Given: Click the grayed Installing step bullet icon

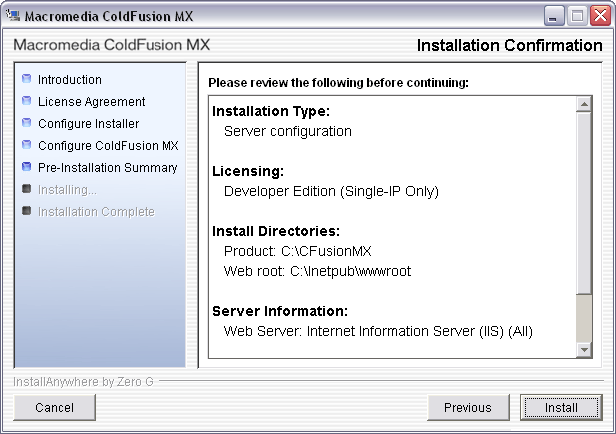Looking at the screenshot, I should (27, 189).
